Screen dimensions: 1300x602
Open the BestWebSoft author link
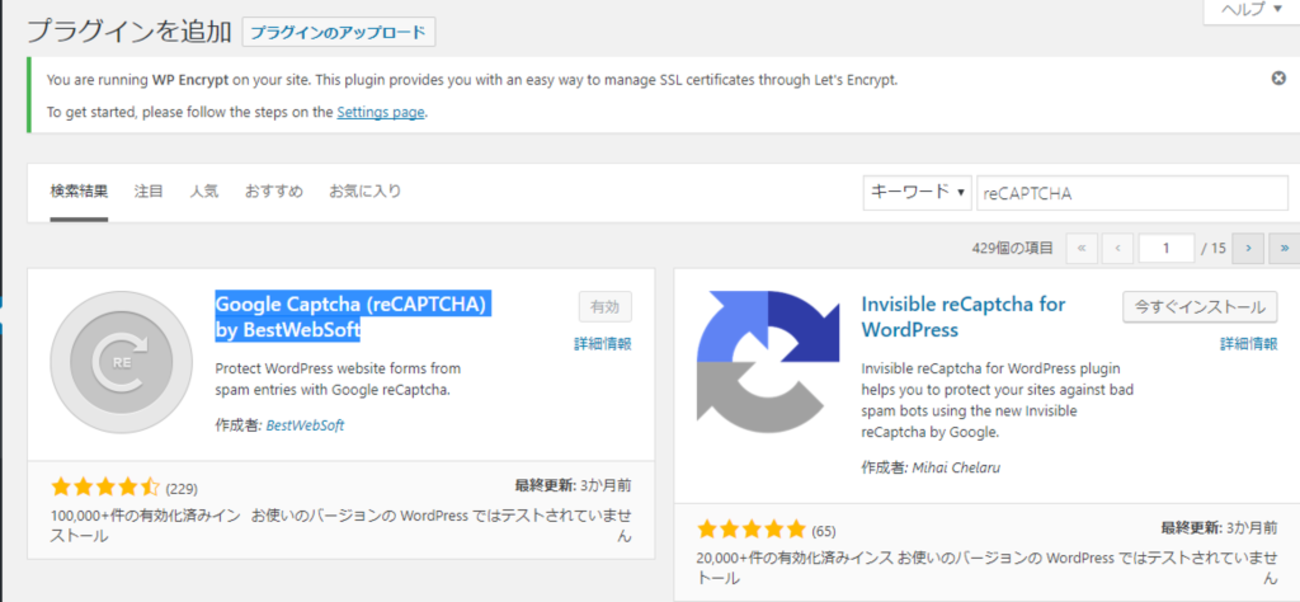click(x=305, y=425)
